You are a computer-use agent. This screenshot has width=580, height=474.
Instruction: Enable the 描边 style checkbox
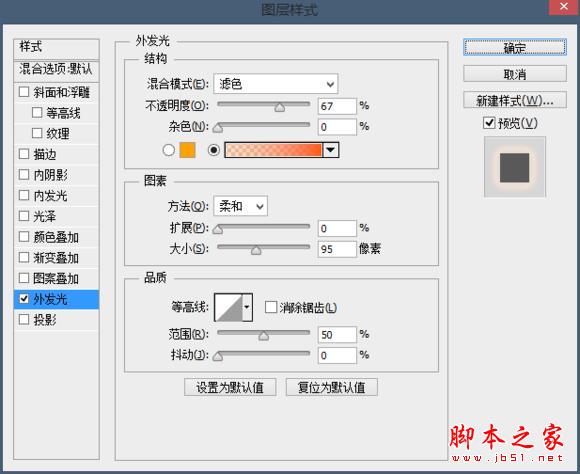[24, 154]
